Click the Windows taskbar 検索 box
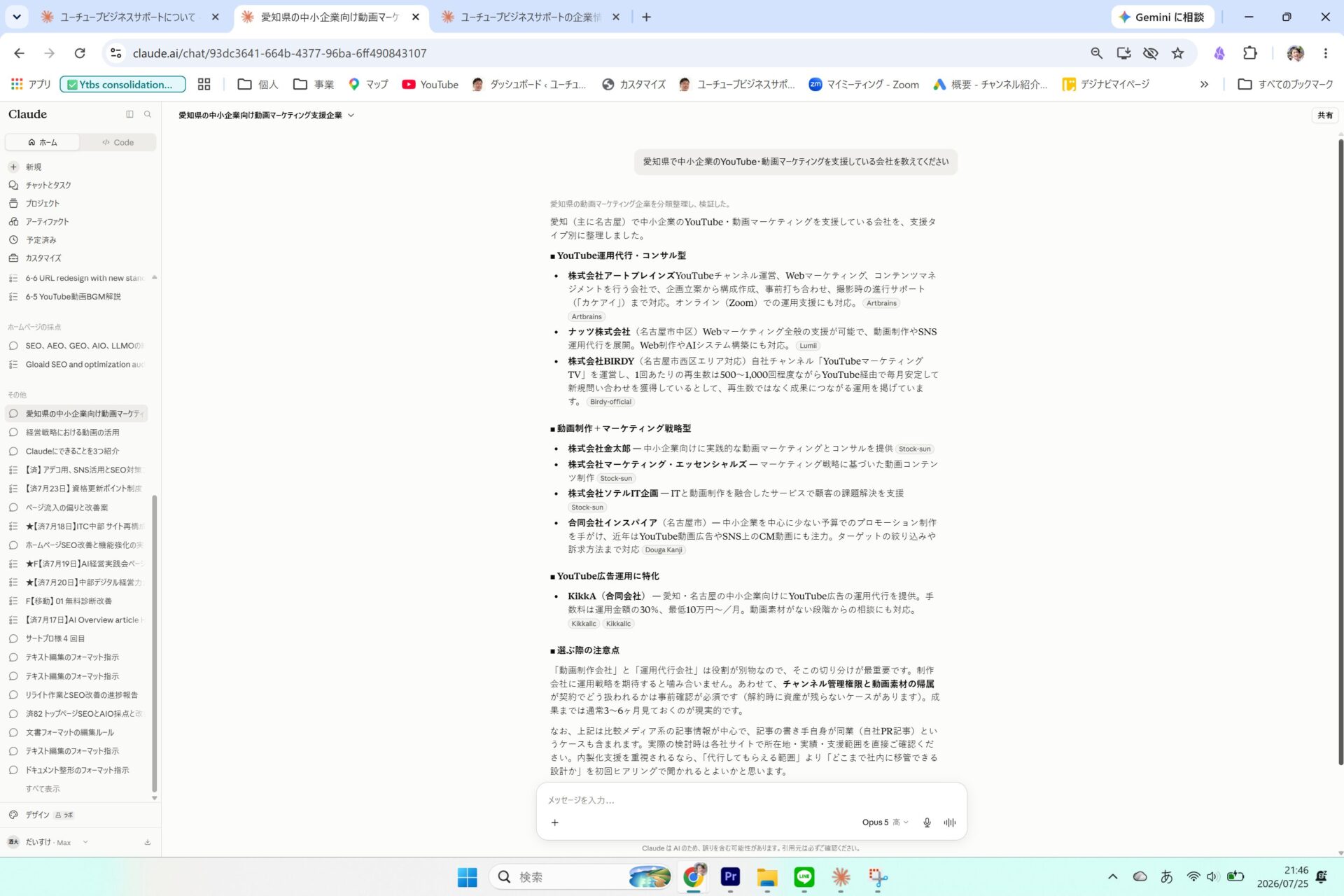 [580, 876]
